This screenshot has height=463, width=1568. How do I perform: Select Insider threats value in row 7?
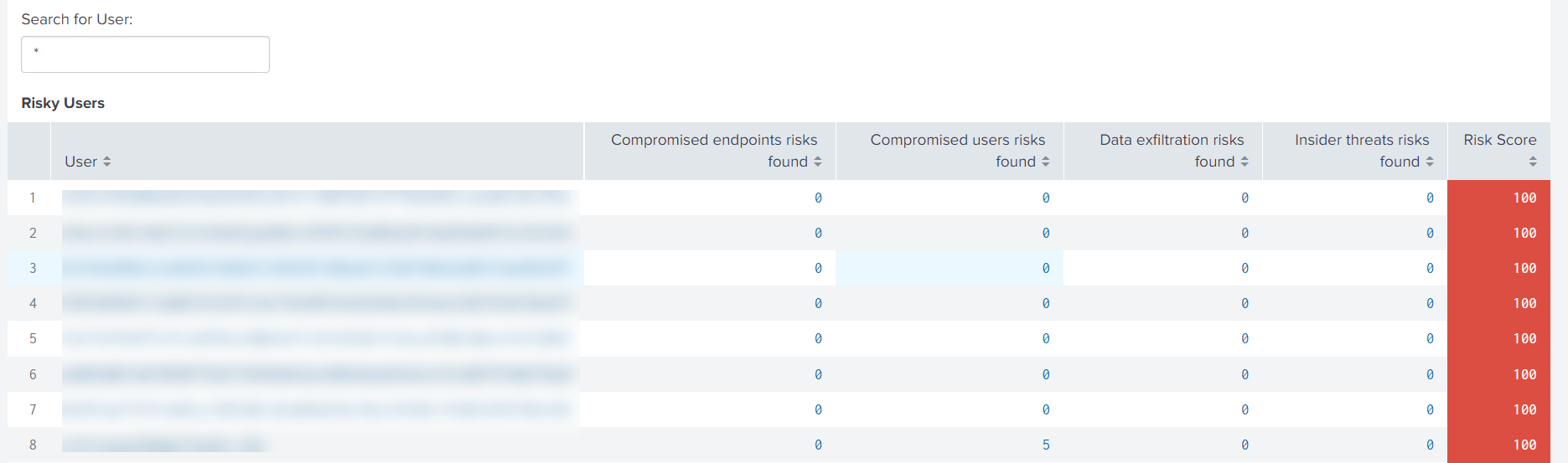1430,409
